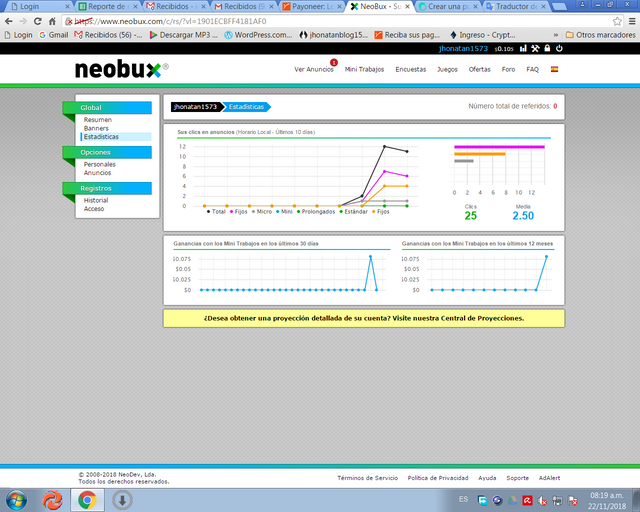Viewport: 640px width, 512px height.
Task: Switch to the Crear una browser tab
Action: 448,7
